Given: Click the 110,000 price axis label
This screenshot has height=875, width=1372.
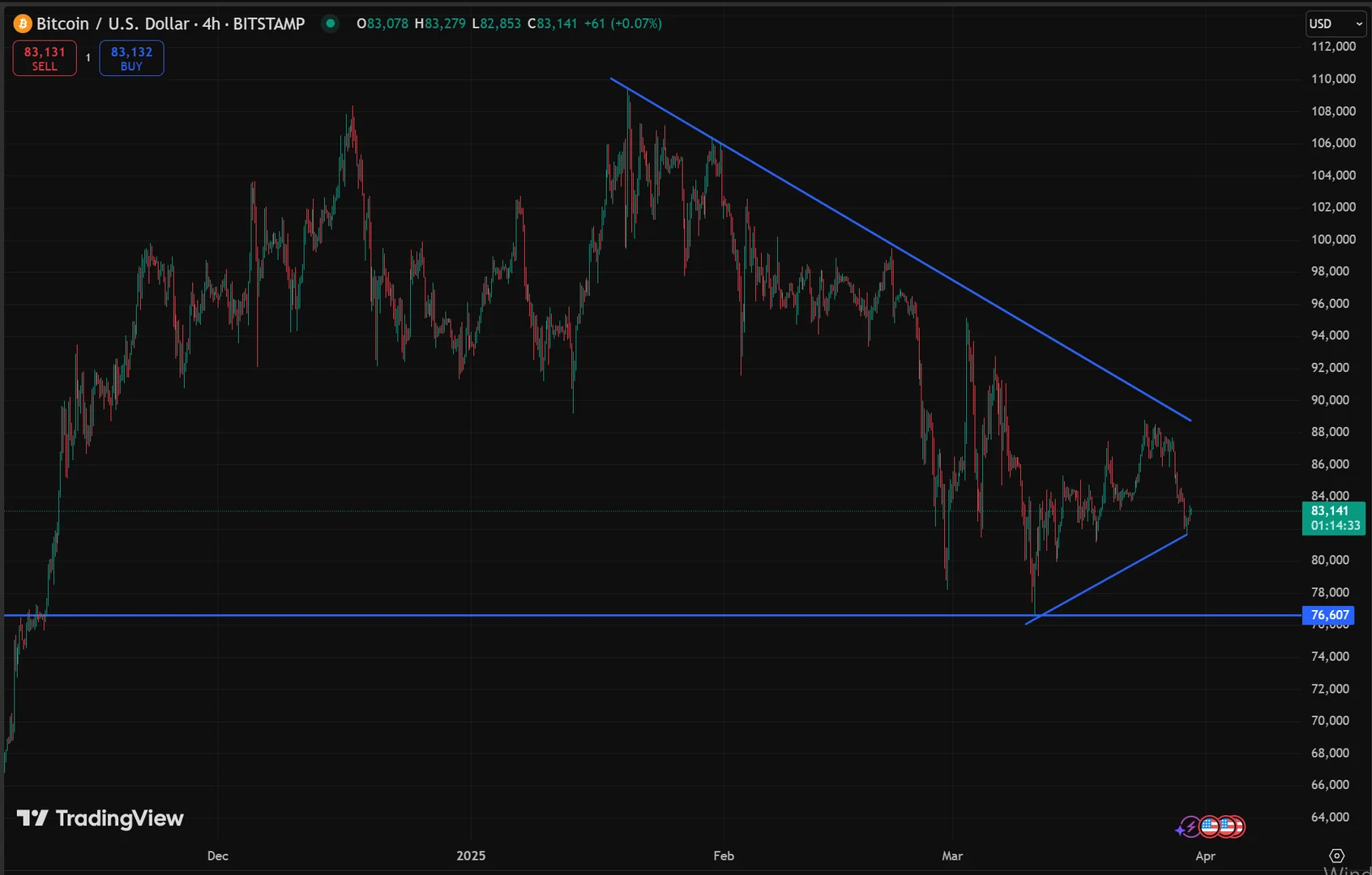Looking at the screenshot, I should tap(1333, 79).
